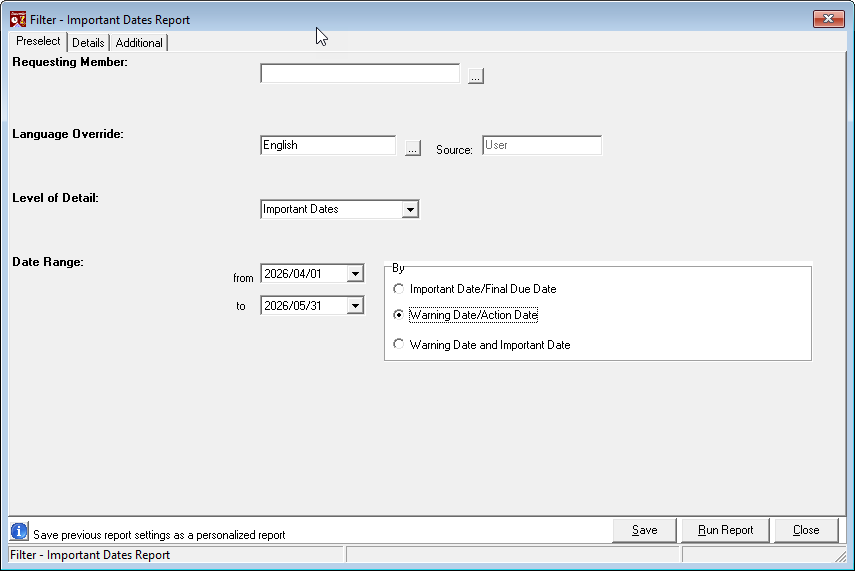This screenshot has width=855, height=571.
Task: Switch to the Preselect tab
Action: (38, 41)
